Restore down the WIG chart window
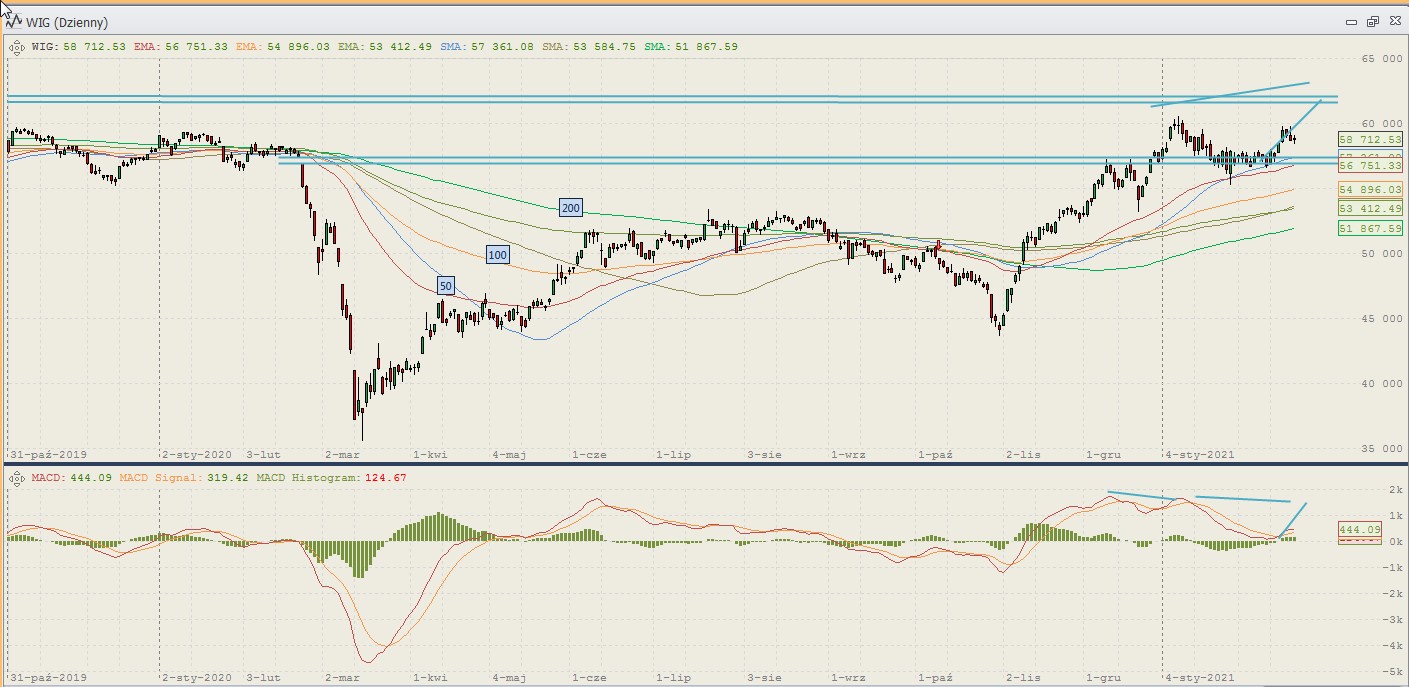Screen dimensions: 1409x687 1372,22
